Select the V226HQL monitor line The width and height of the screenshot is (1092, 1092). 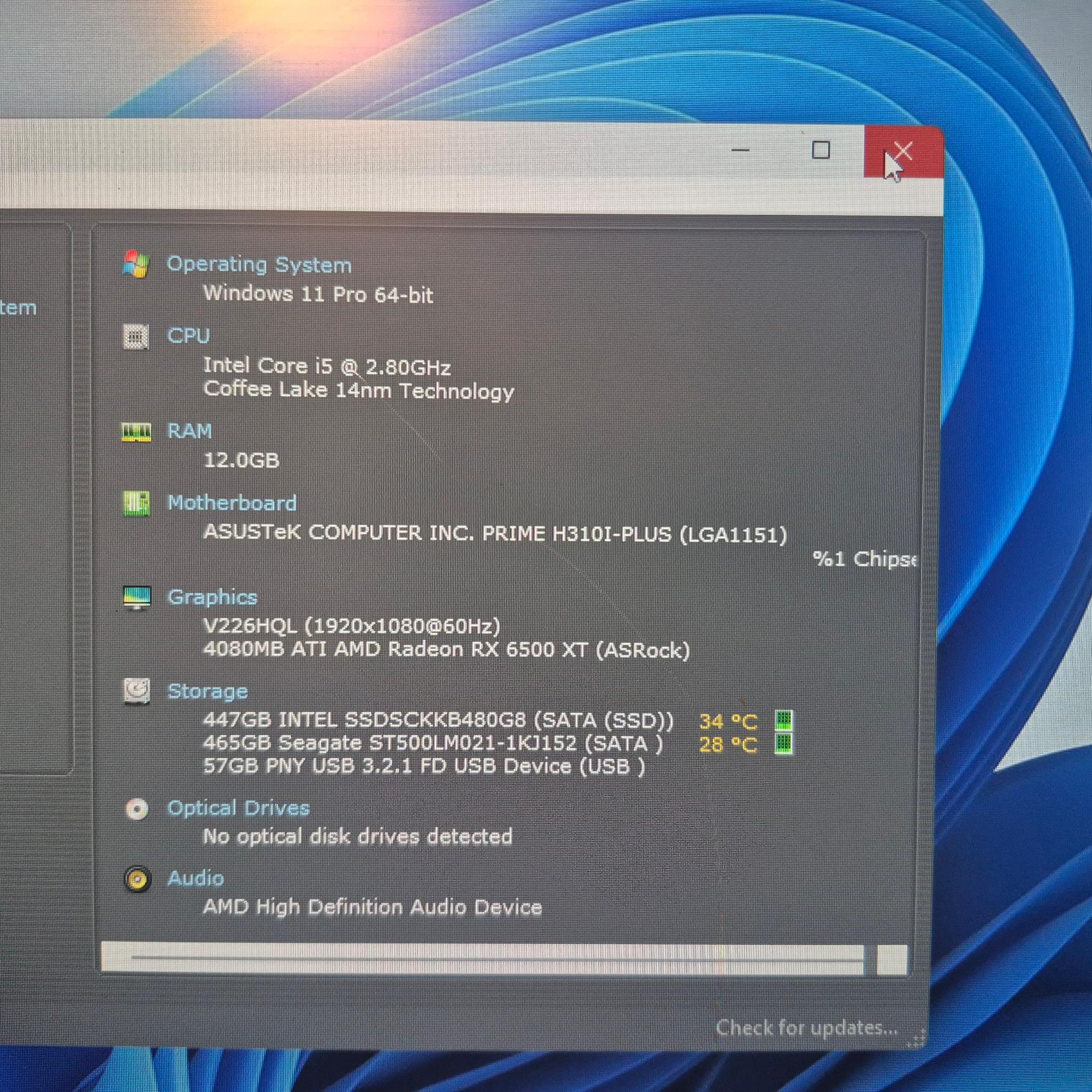351,627
